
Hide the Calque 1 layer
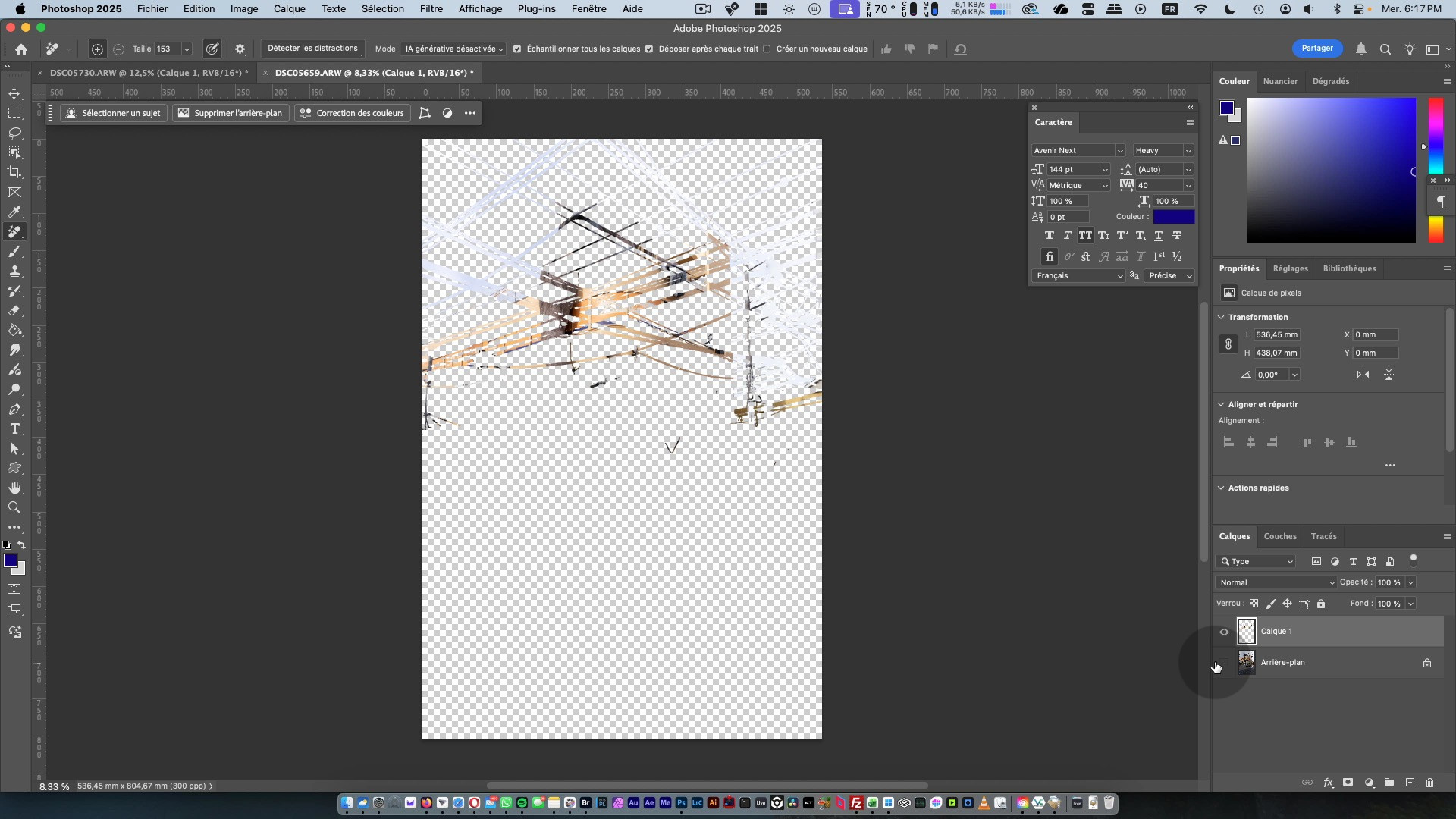pos(1224,632)
